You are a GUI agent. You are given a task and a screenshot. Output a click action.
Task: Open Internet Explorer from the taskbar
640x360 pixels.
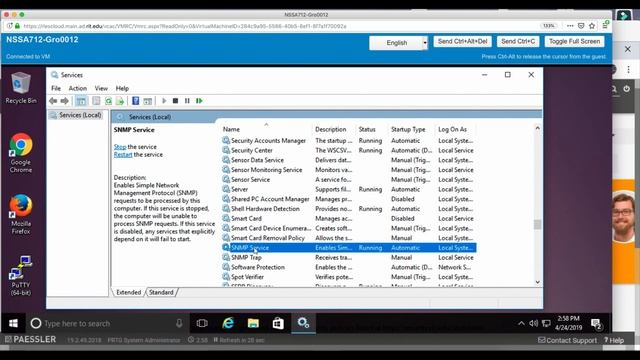(228, 323)
